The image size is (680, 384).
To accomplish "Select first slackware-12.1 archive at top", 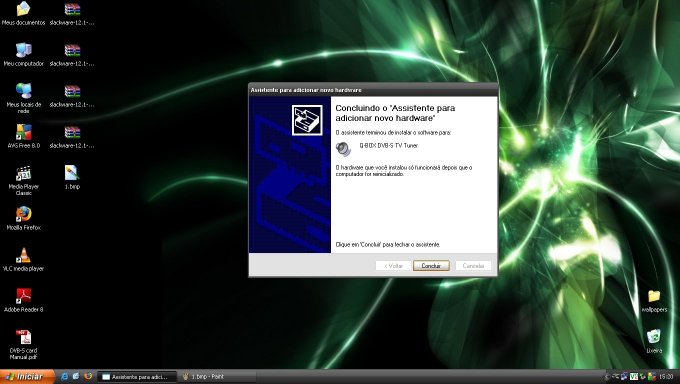I will click(72, 13).
